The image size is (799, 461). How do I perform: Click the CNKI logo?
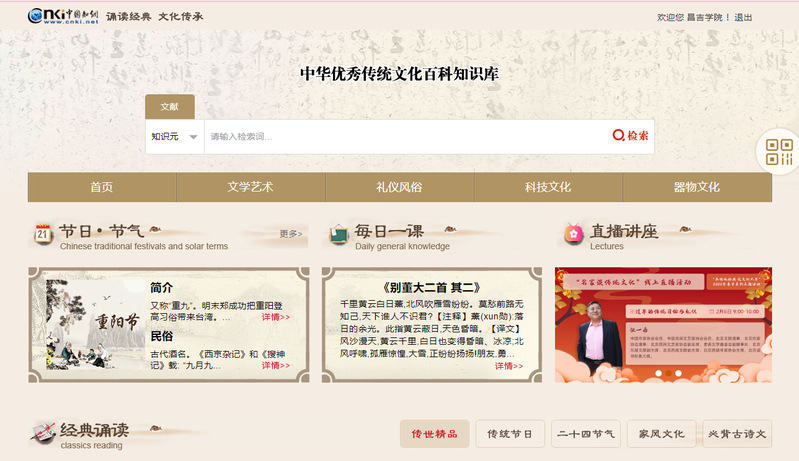tap(63, 16)
